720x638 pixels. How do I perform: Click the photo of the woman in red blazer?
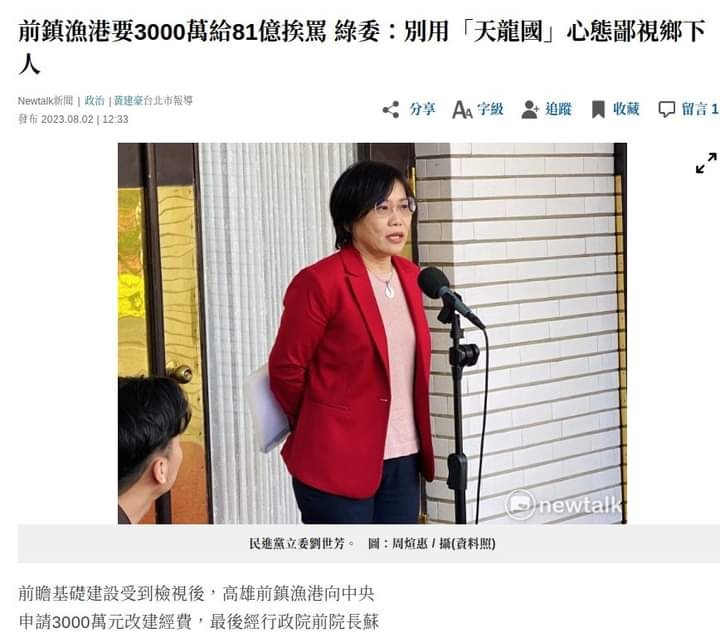pos(372,333)
